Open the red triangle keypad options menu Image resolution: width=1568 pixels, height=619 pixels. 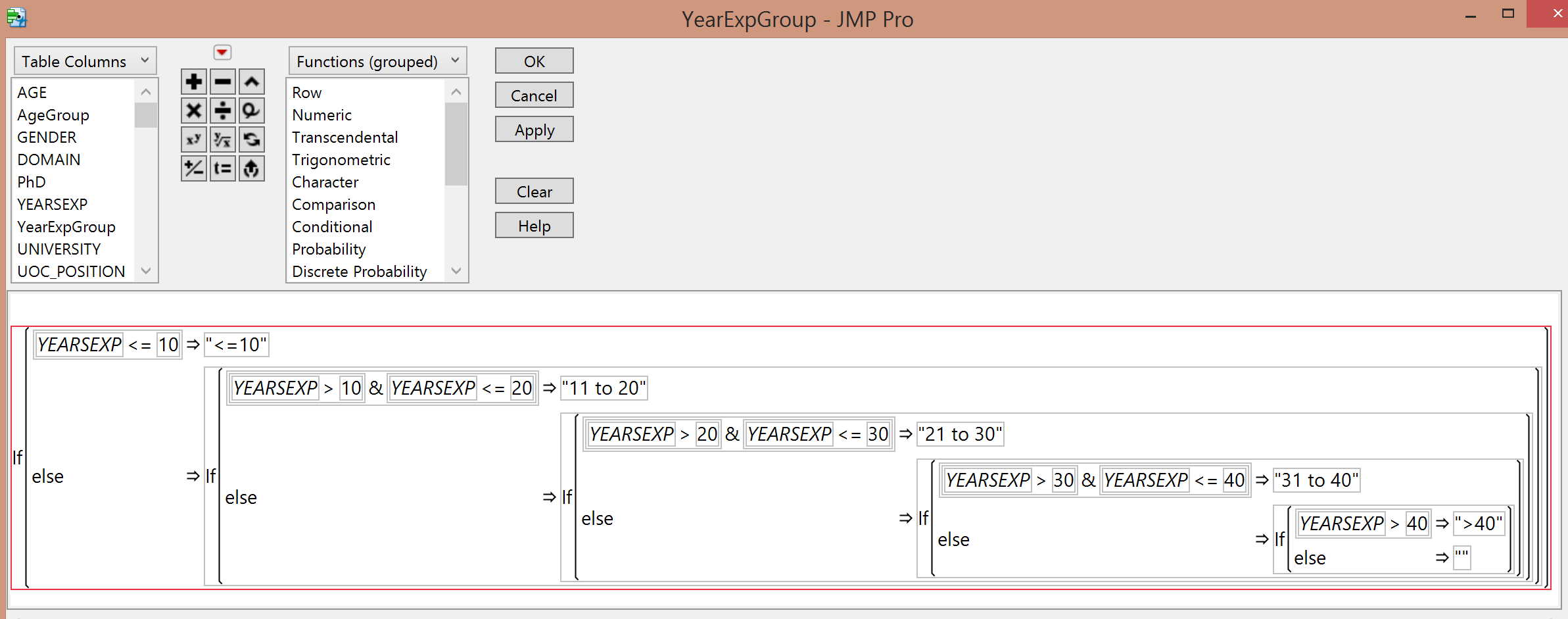[x=222, y=52]
